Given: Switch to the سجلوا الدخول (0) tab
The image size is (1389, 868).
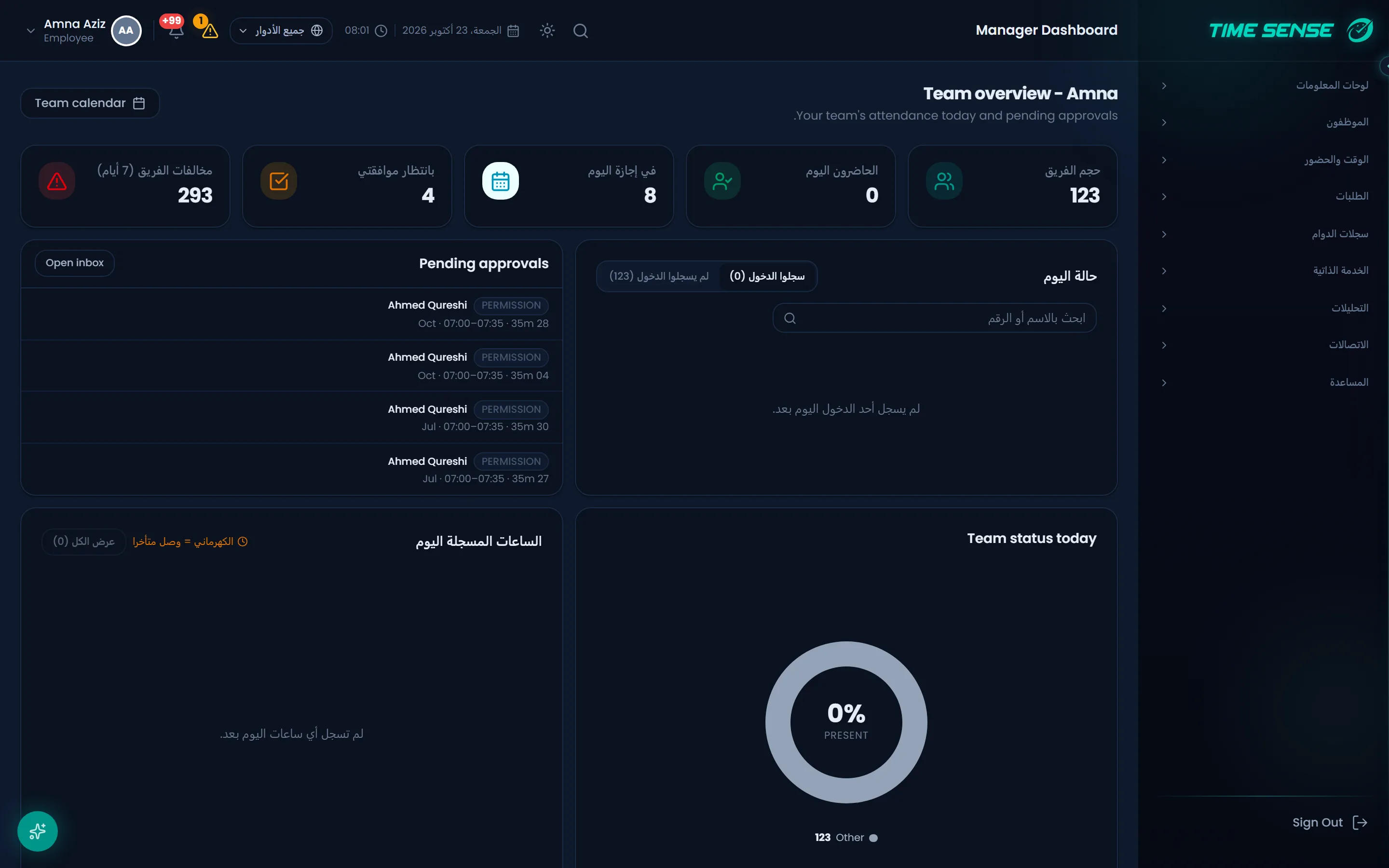Looking at the screenshot, I should pos(767,276).
